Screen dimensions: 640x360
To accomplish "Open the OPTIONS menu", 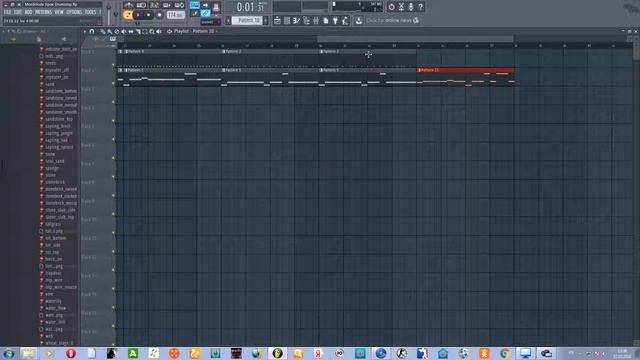I will [x=74, y=12].
